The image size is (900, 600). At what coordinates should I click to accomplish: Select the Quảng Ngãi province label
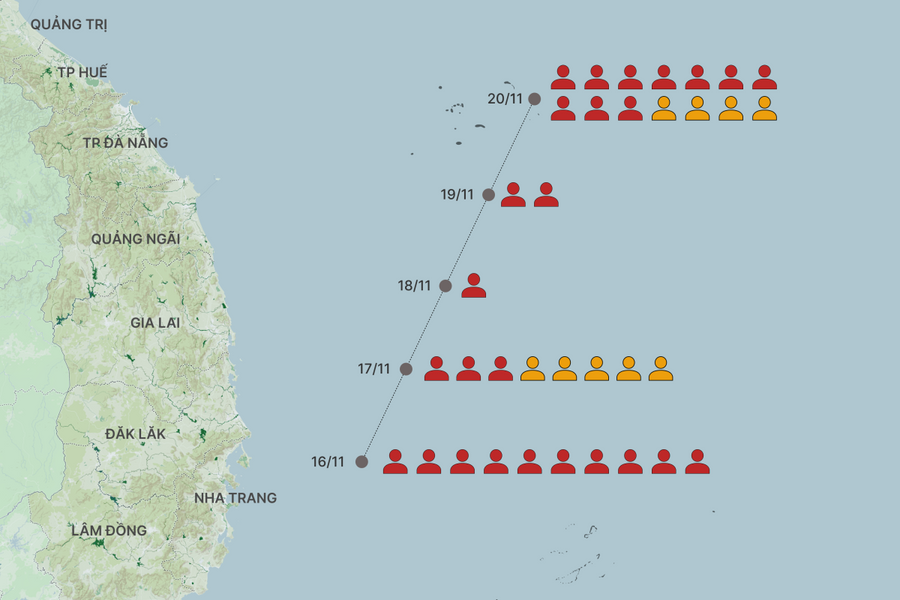pyautogui.click(x=135, y=239)
